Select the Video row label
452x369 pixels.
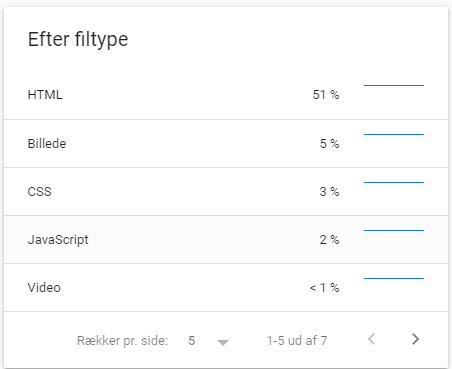click(x=44, y=288)
